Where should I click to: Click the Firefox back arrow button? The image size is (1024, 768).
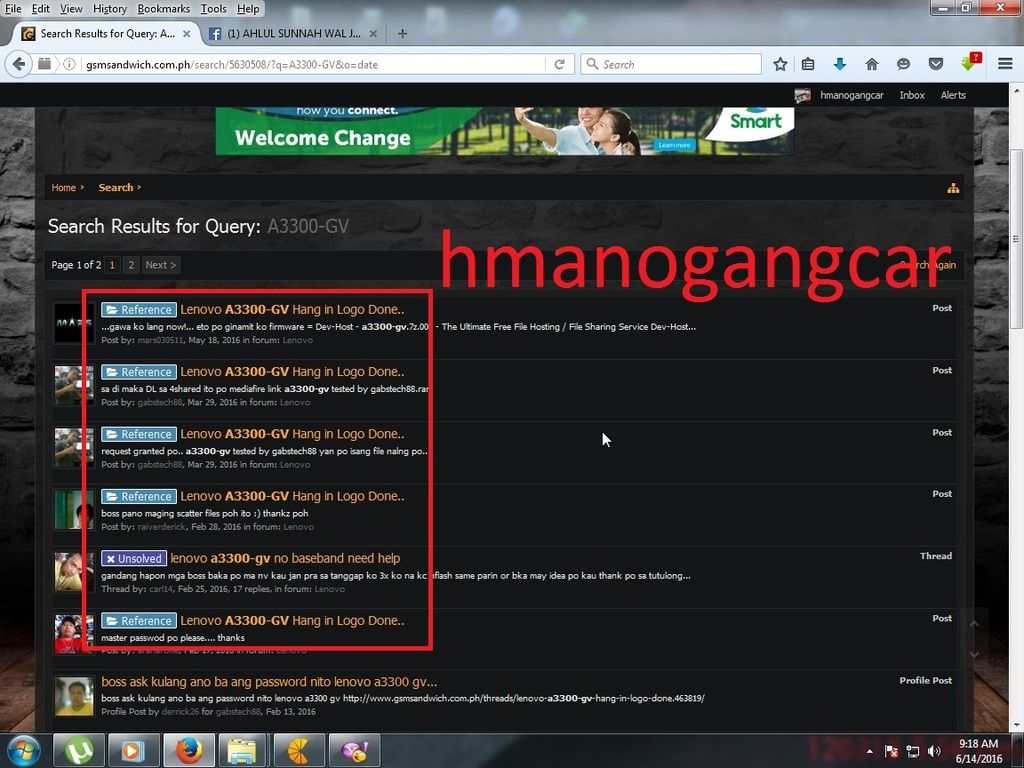click(x=18, y=64)
